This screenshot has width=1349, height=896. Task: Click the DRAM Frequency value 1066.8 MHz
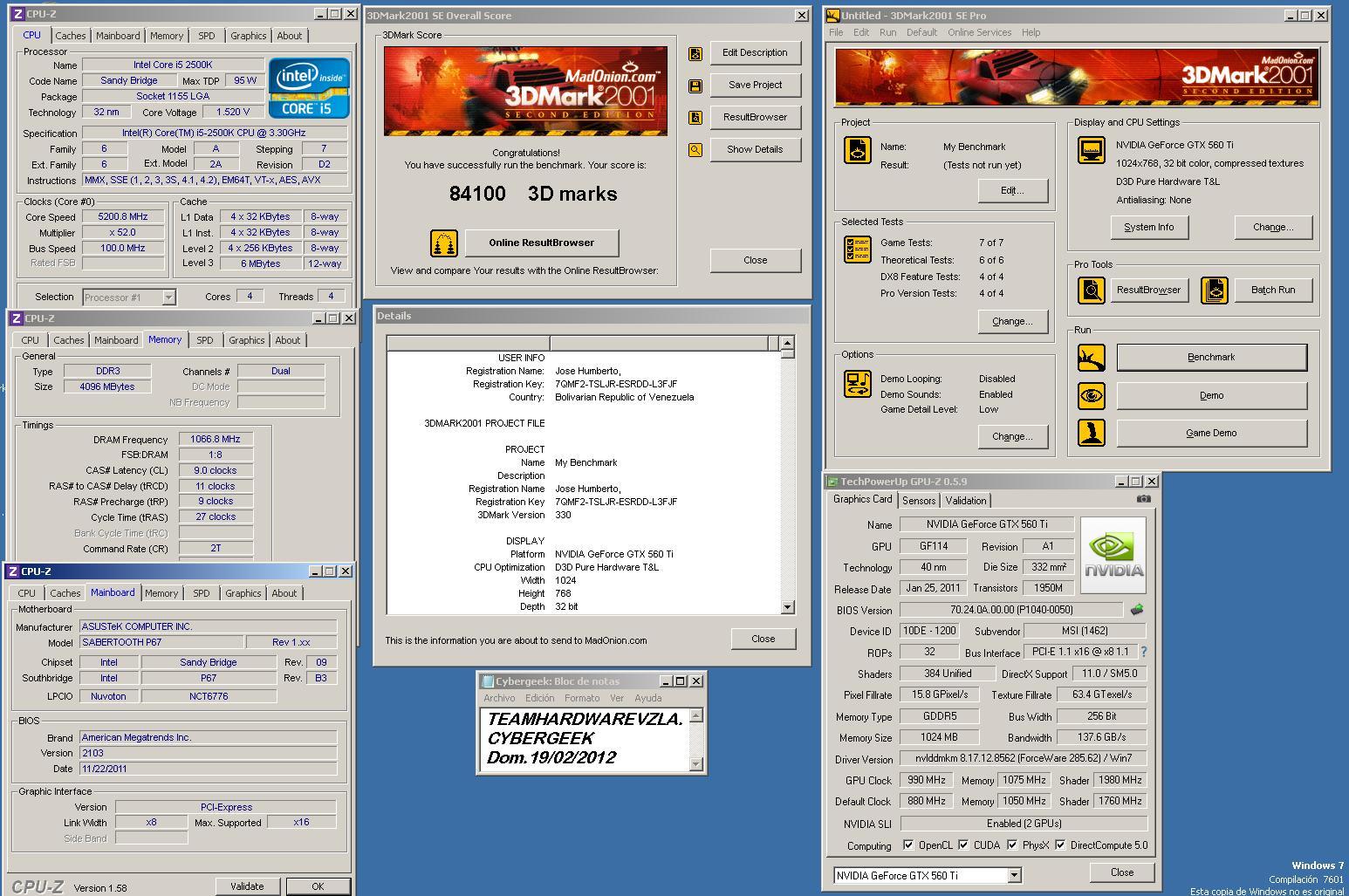(x=216, y=439)
